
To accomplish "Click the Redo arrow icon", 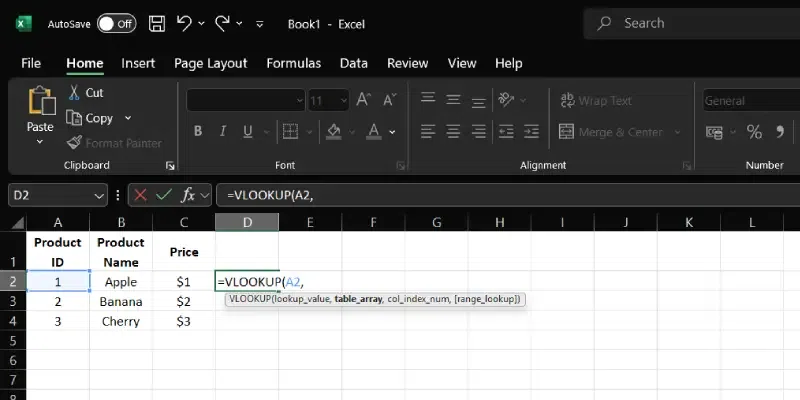I will pyautogui.click(x=222, y=23).
